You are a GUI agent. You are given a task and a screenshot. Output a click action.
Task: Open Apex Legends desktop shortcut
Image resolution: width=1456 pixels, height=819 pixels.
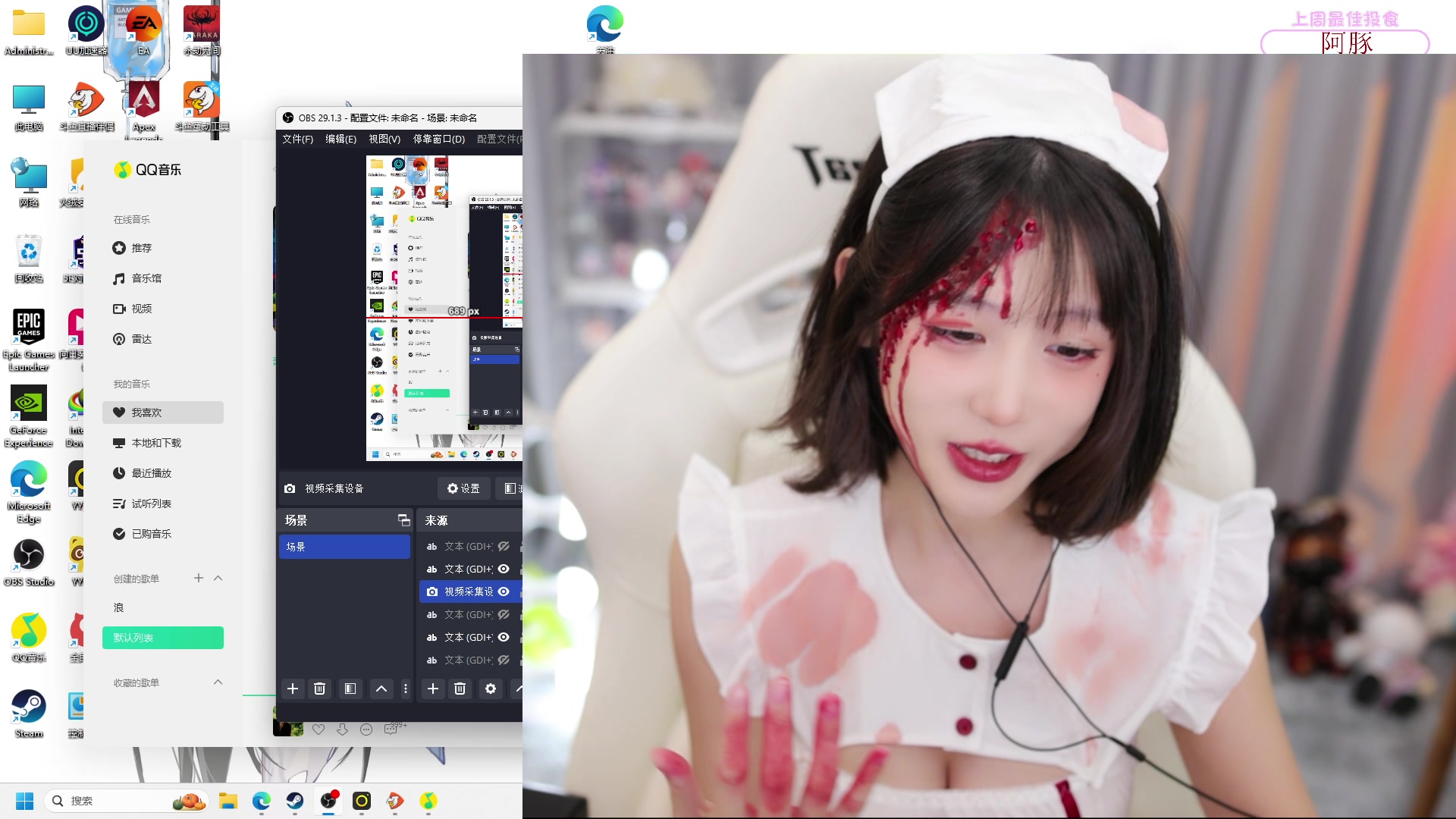[143, 110]
